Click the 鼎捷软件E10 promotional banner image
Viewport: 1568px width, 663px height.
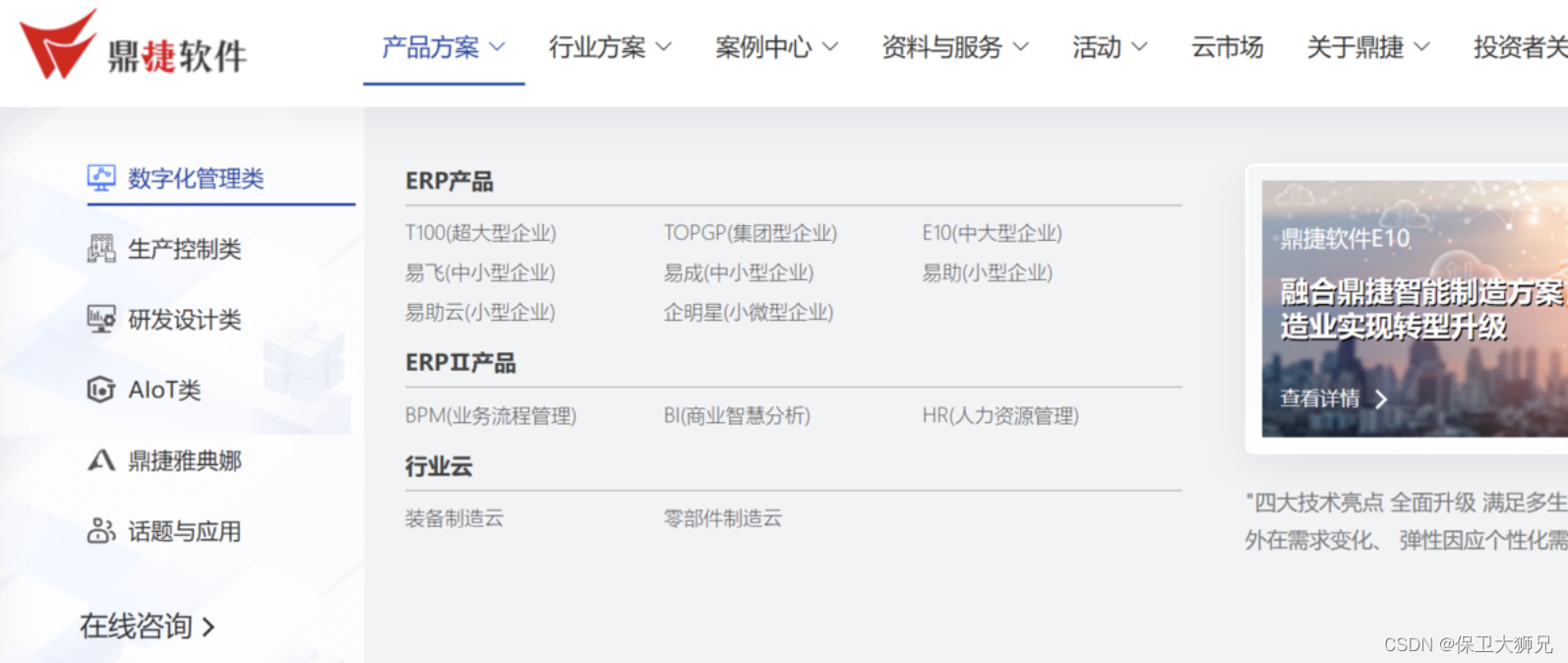point(1415,309)
